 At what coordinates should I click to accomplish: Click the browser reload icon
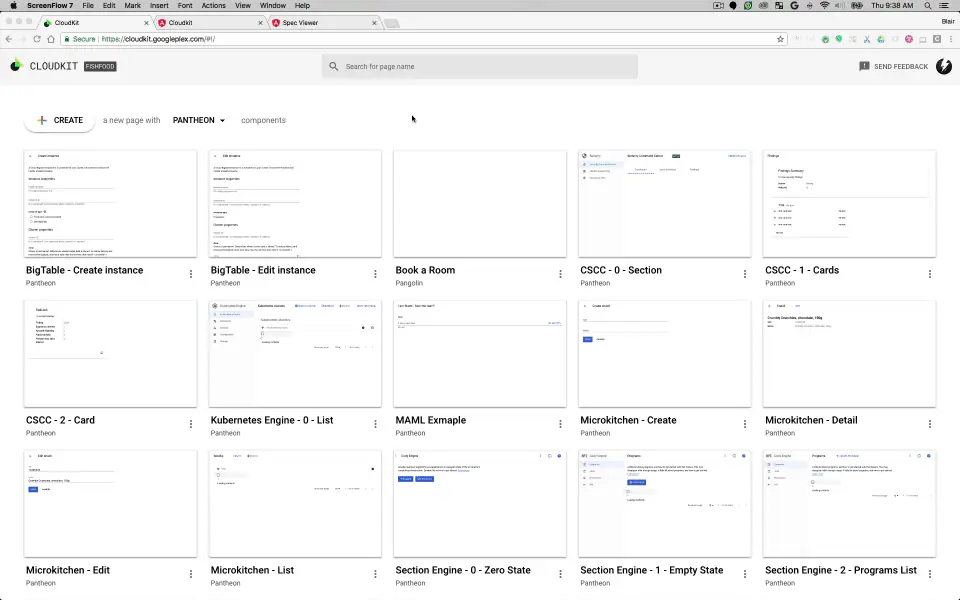(x=37, y=39)
